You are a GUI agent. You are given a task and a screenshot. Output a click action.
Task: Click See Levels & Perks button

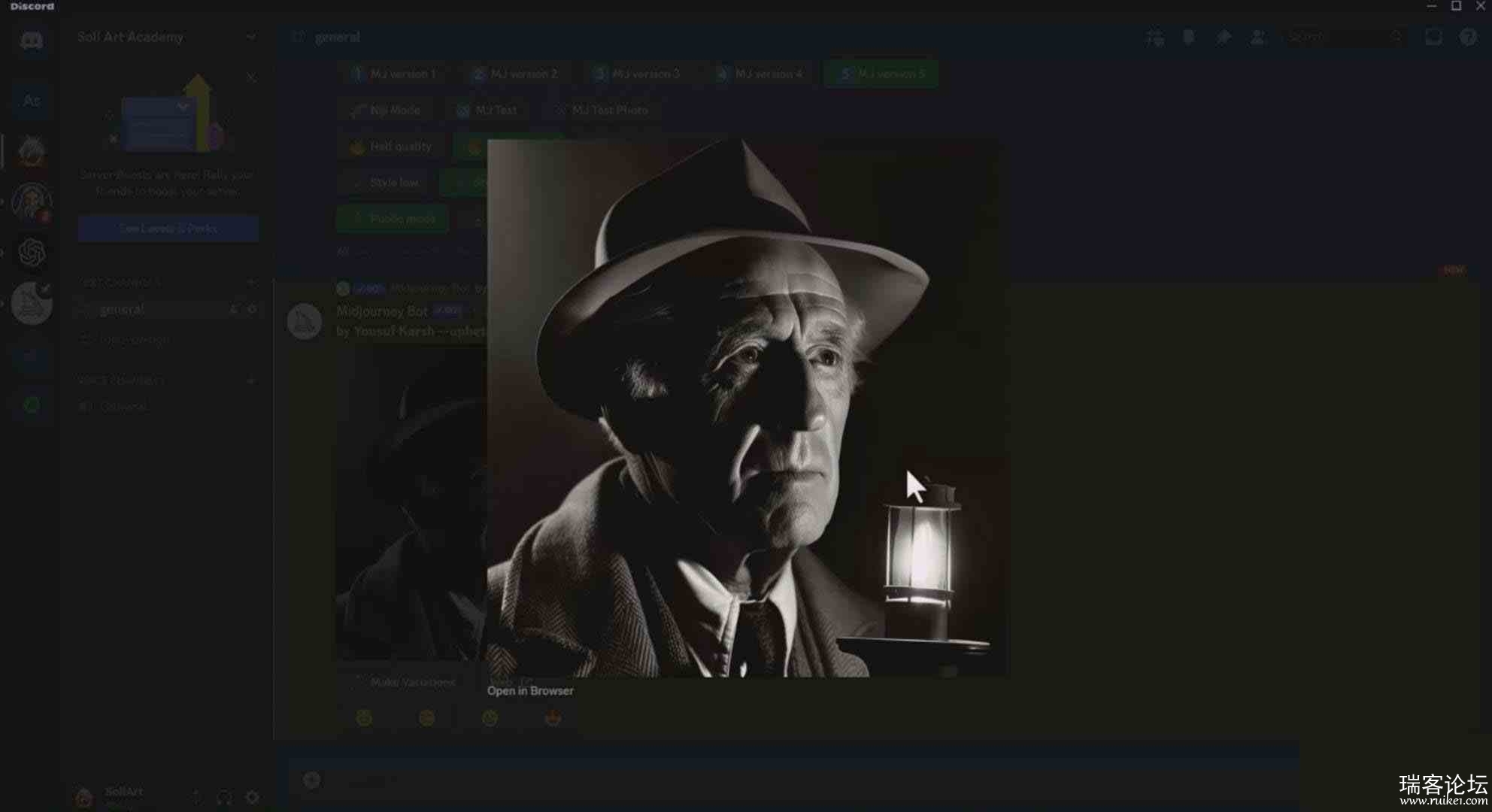coord(168,229)
